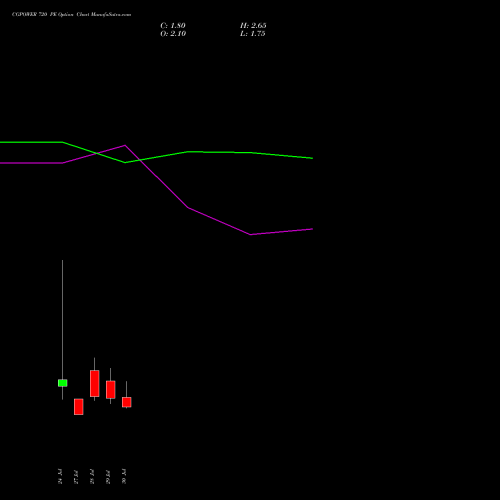
Task: Click the green indicator line
Action: click(188, 152)
